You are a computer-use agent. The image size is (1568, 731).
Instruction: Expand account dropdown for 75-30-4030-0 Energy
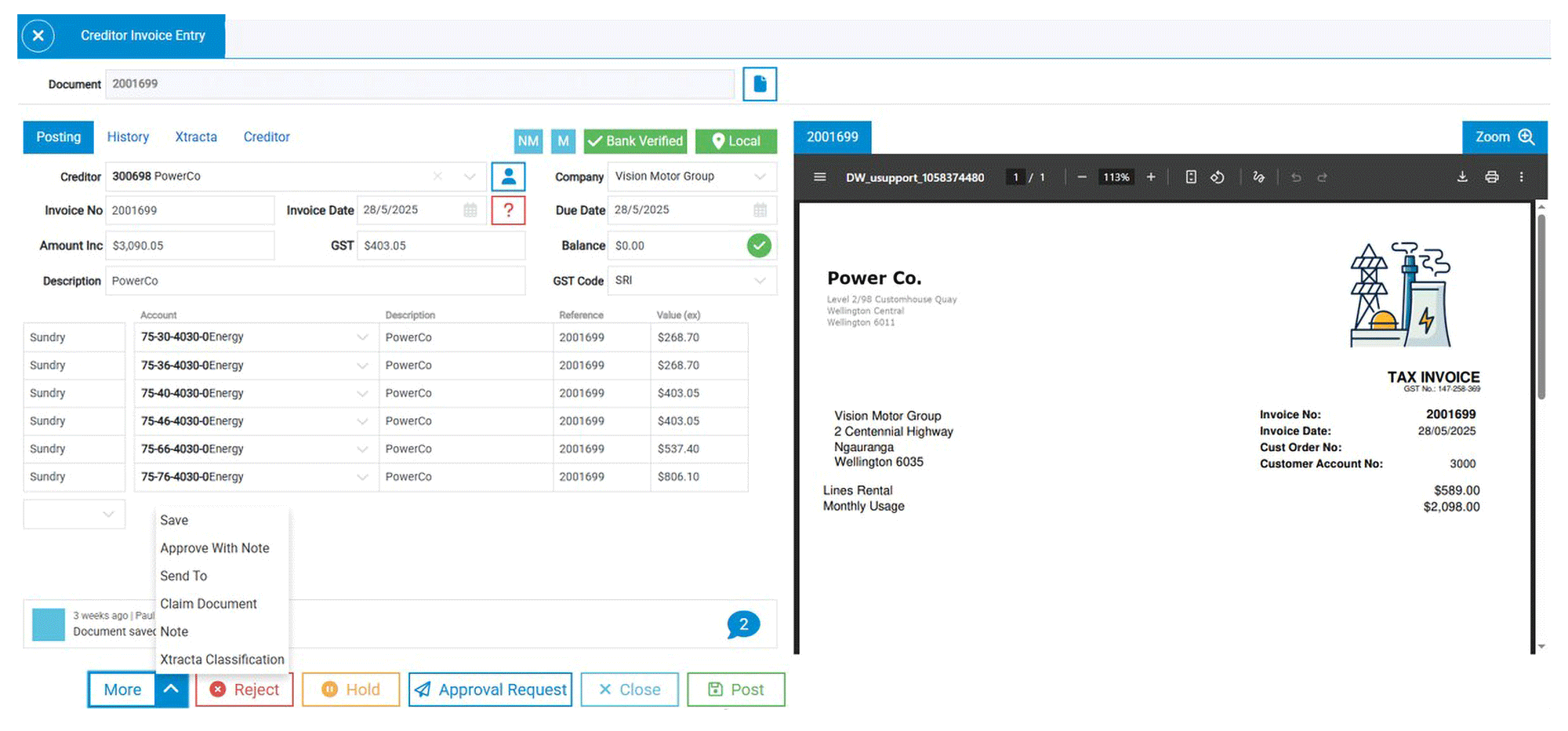[x=361, y=337]
